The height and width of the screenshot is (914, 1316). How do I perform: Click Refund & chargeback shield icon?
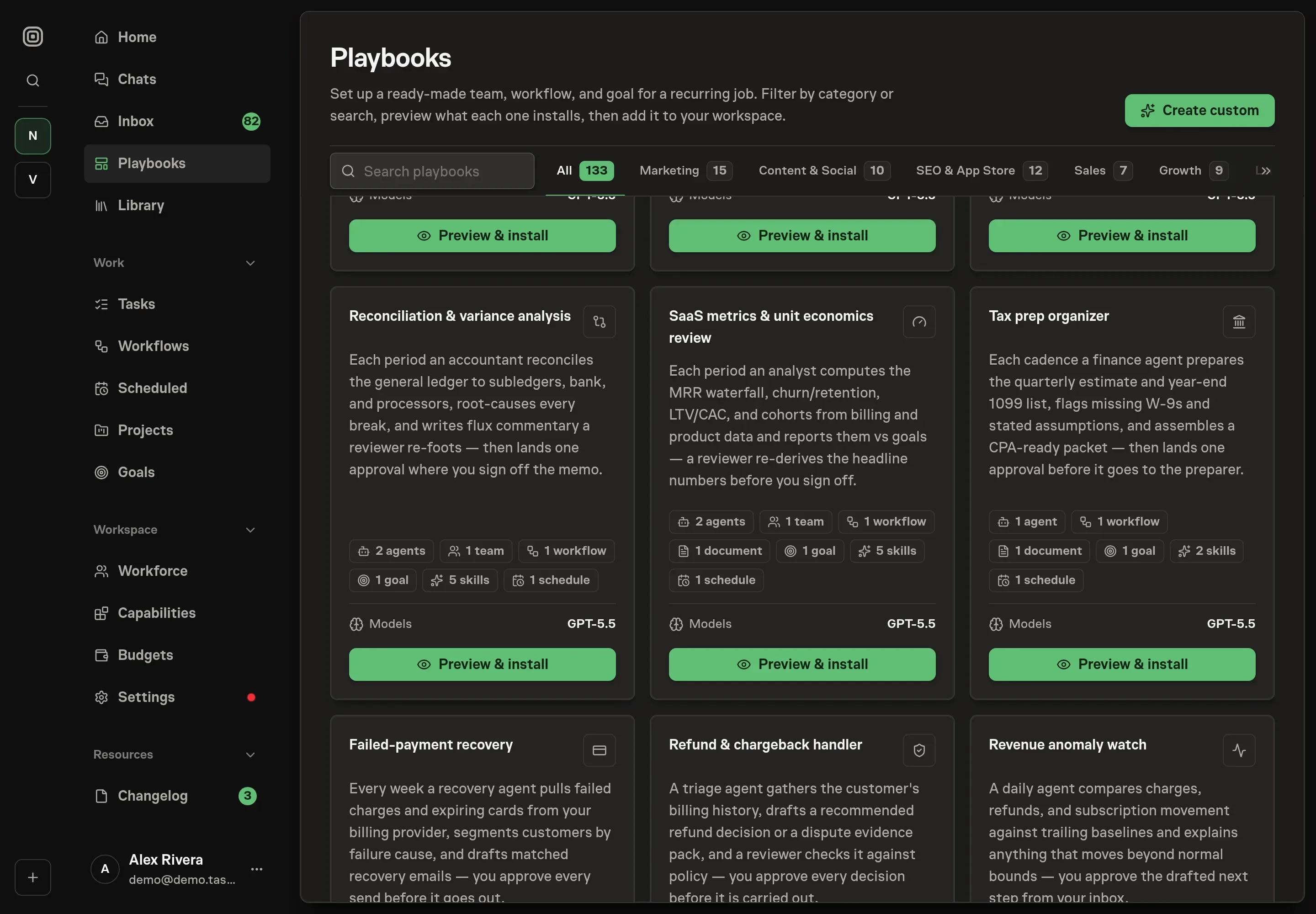click(x=919, y=750)
